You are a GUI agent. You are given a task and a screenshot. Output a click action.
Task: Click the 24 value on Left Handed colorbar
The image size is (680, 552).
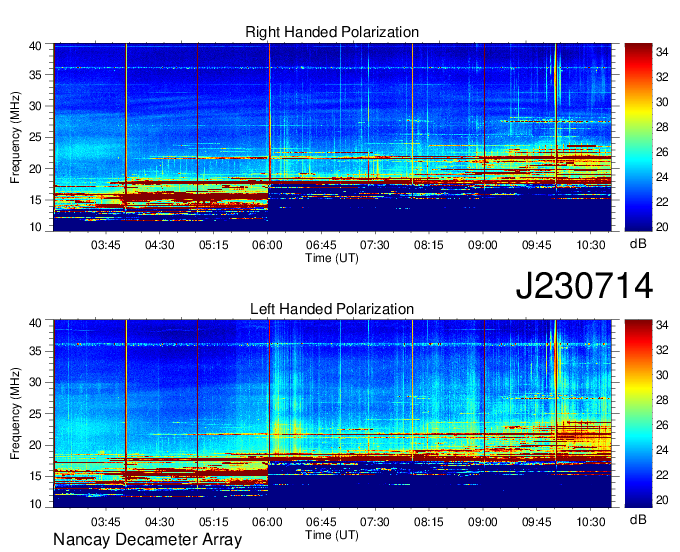tap(662, 450)
